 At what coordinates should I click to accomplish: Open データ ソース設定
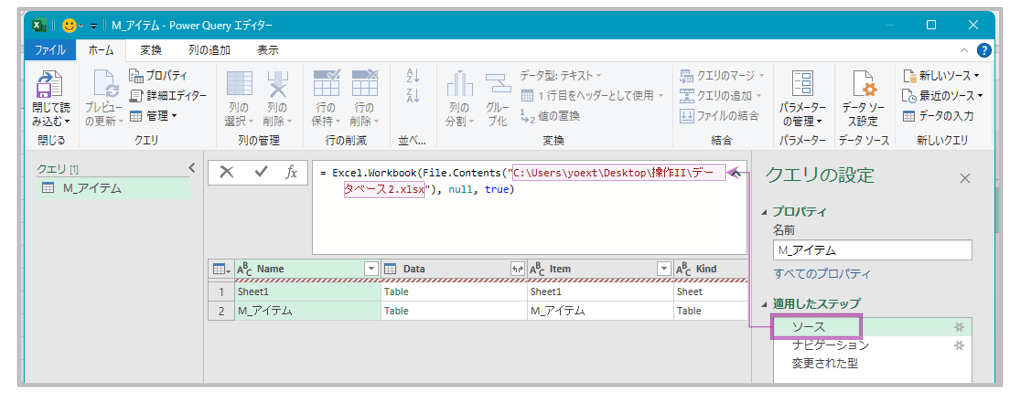[x=864, y=98]
